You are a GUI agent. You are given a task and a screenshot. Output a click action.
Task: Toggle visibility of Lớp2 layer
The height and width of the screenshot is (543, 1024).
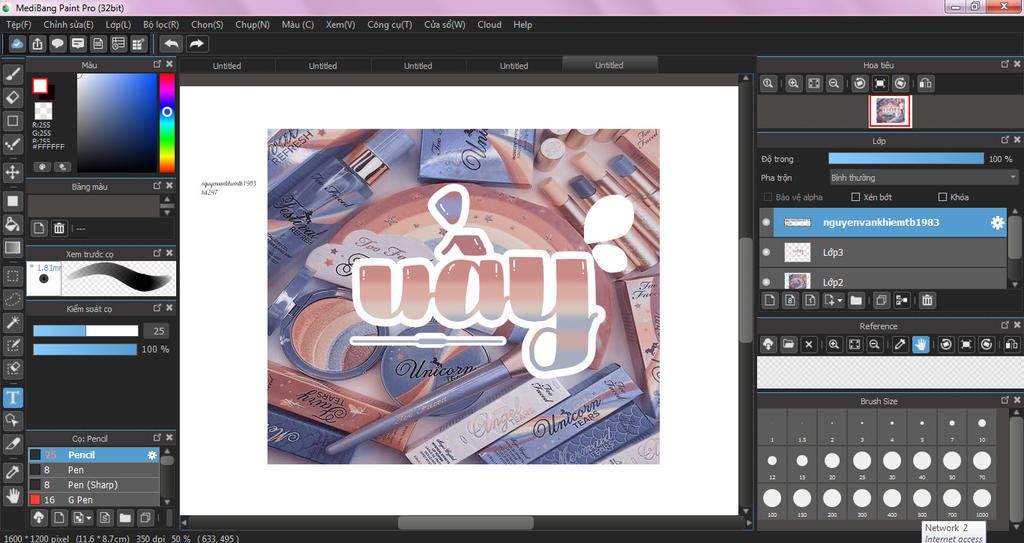click(x=767, y=282)
